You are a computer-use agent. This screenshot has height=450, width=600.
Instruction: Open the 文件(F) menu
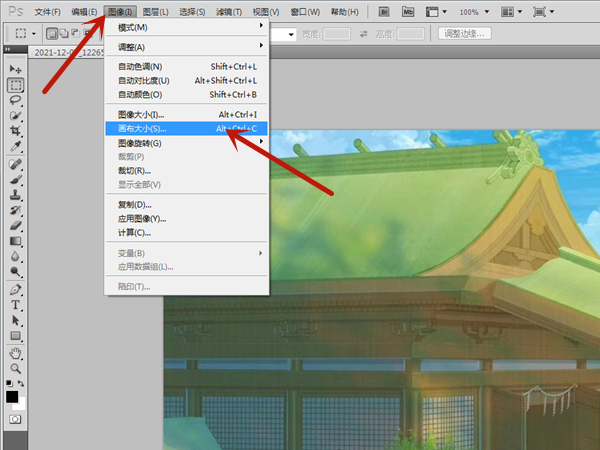(x=47, y=12)
